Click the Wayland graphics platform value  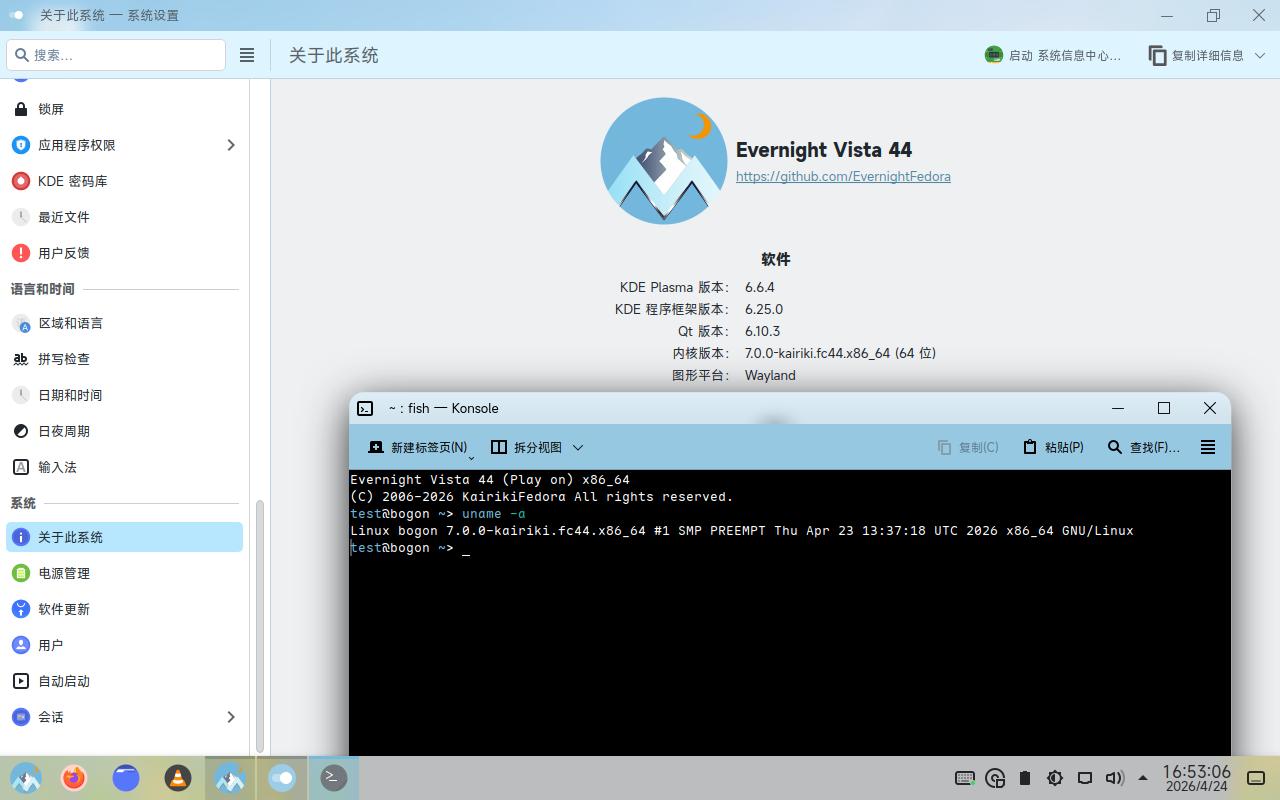[x=770, y=375]
